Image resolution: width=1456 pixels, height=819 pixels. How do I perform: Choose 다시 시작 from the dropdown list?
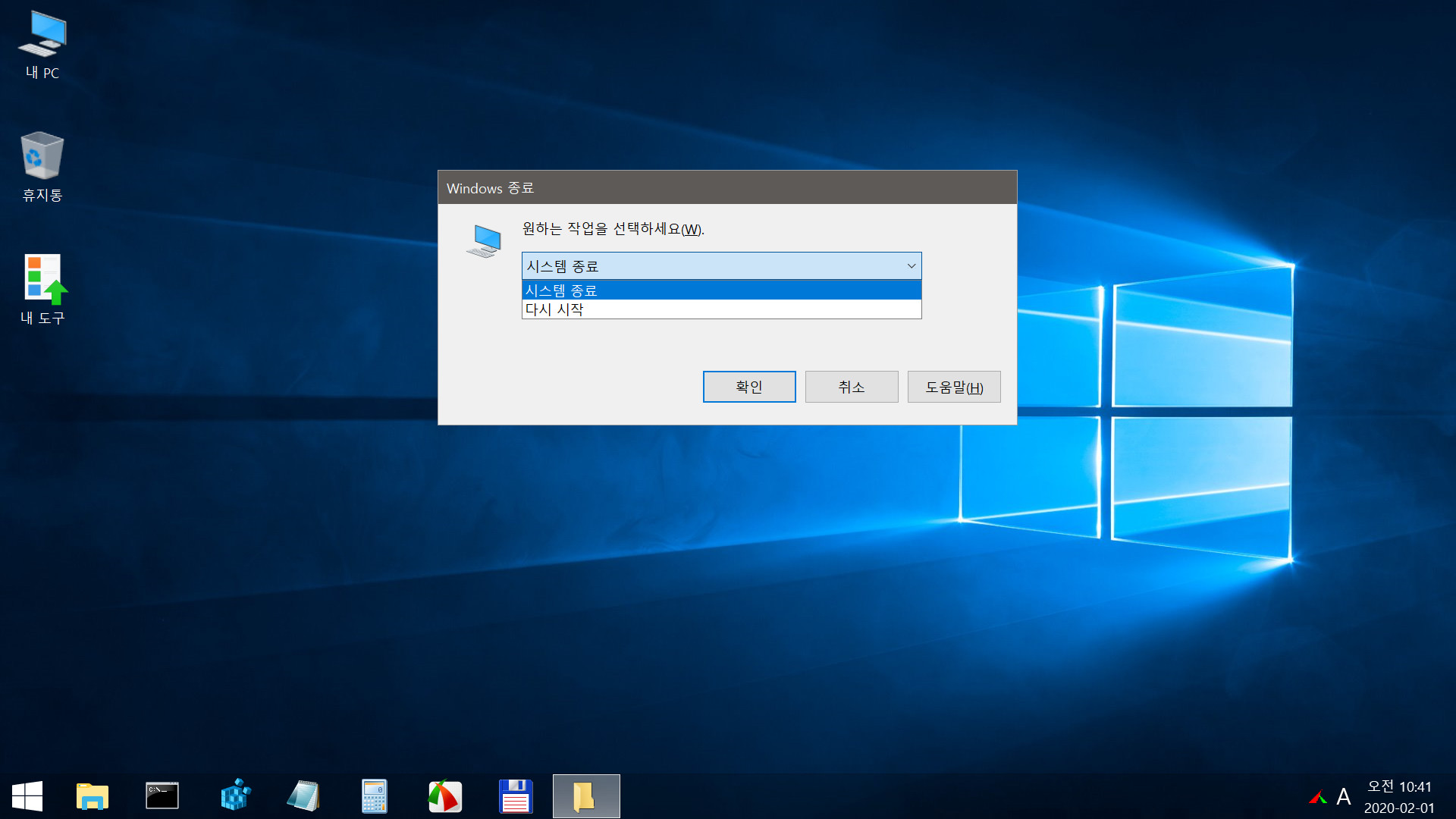pyautogui.click(x=722, y=309)
